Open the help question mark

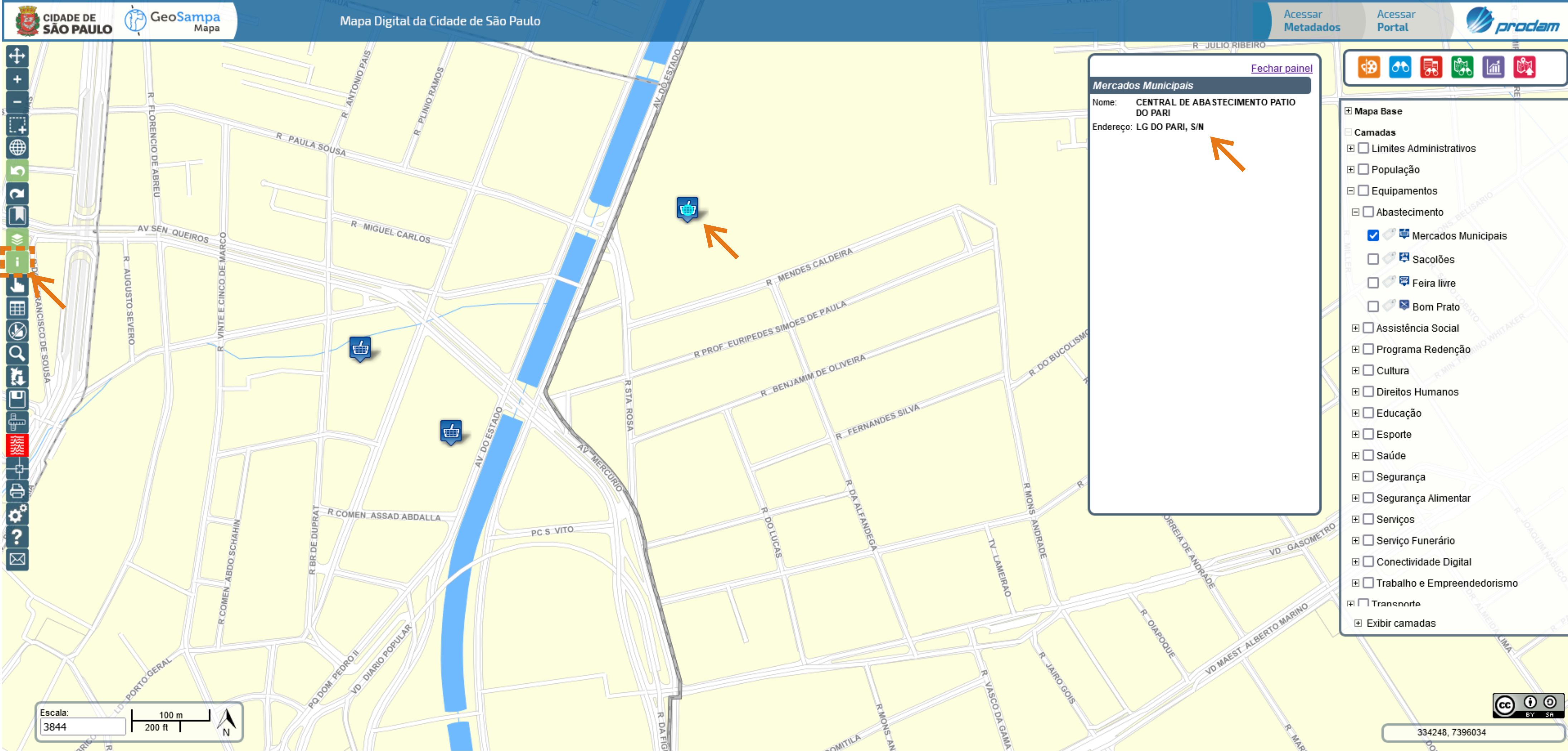[x=17, y=536]
